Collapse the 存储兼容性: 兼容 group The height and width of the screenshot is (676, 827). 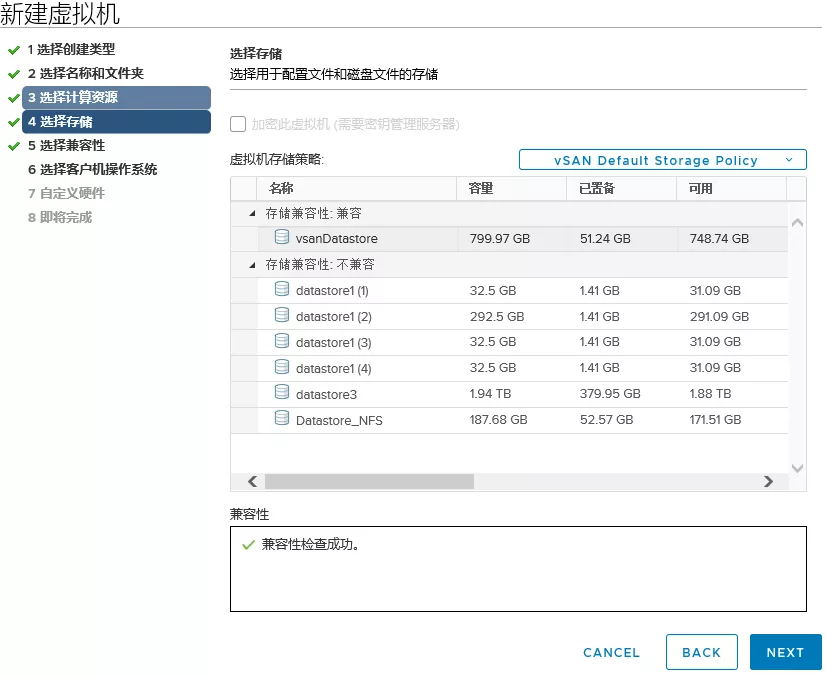(x=250, y=213)
